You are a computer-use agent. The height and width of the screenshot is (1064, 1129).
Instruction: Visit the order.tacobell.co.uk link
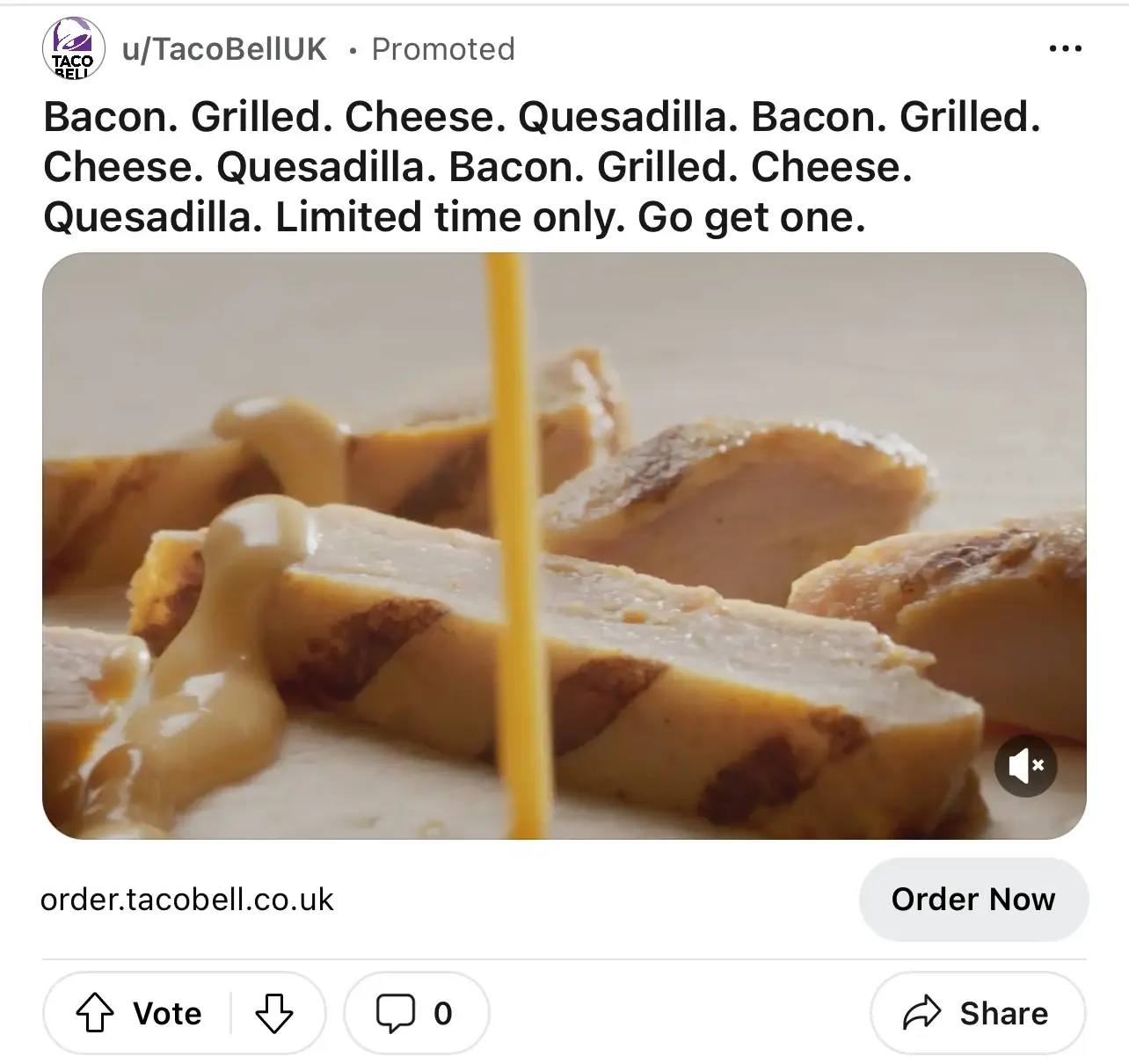pos(188,899)
